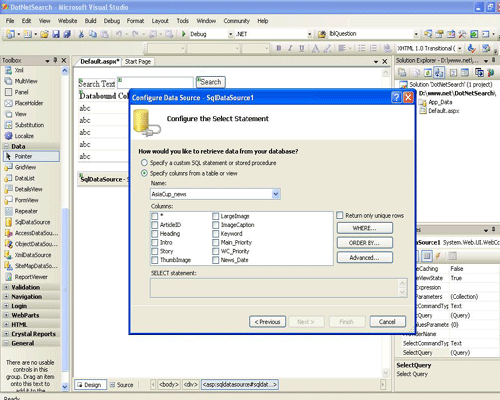
Task: Open the Website menu
Action: point(67,21)
